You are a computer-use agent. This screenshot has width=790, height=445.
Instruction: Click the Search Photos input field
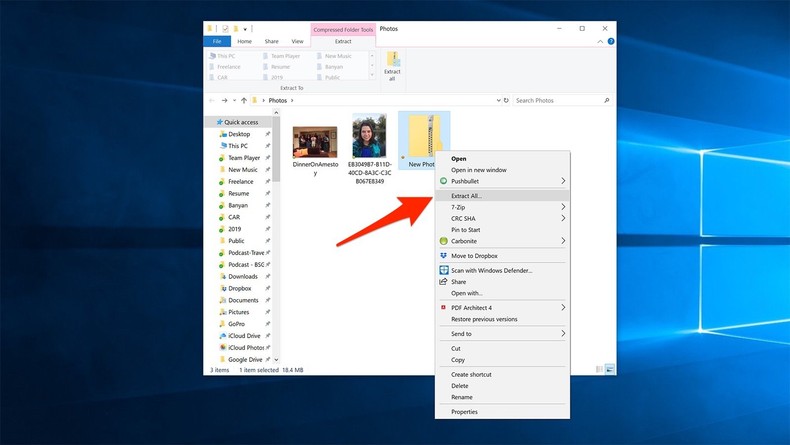click(556, 101)
